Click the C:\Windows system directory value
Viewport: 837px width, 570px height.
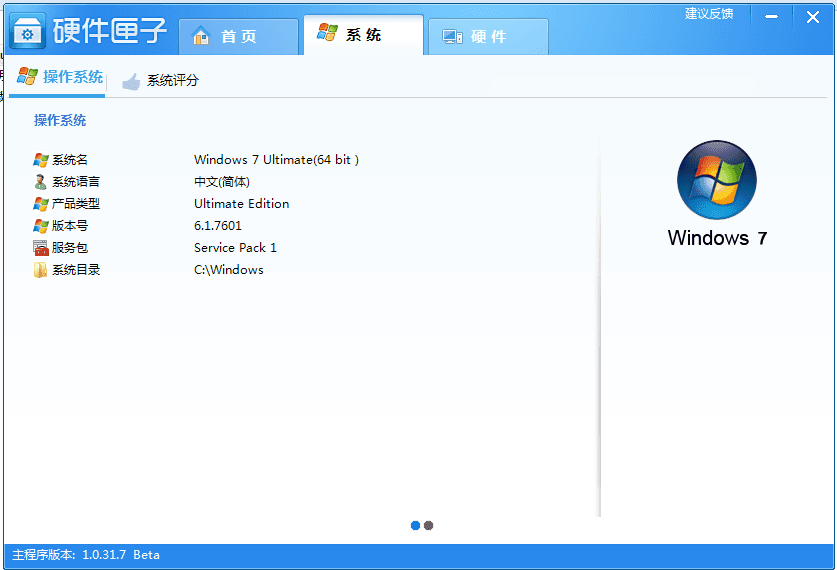click(x=228, y=270)
